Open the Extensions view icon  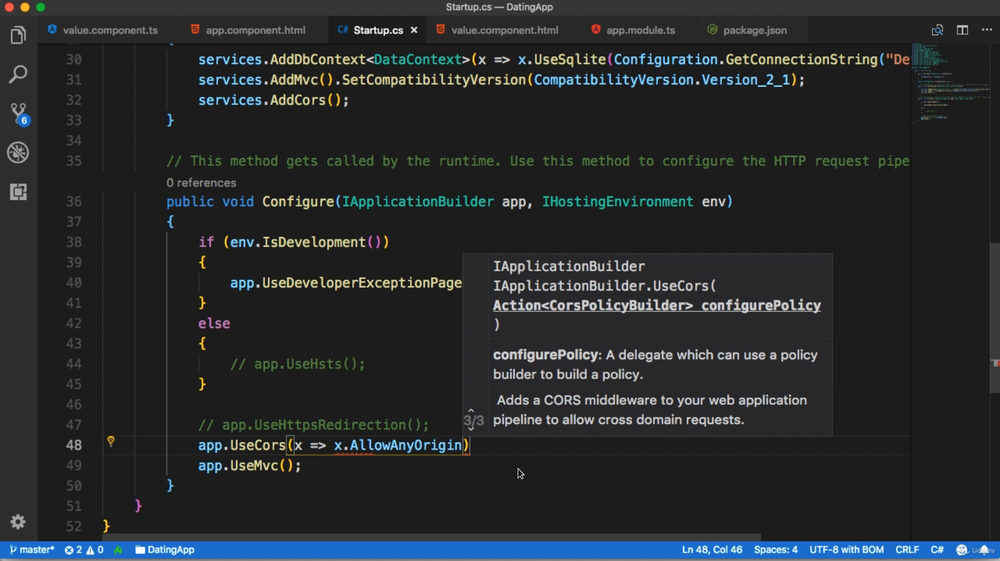18,191
